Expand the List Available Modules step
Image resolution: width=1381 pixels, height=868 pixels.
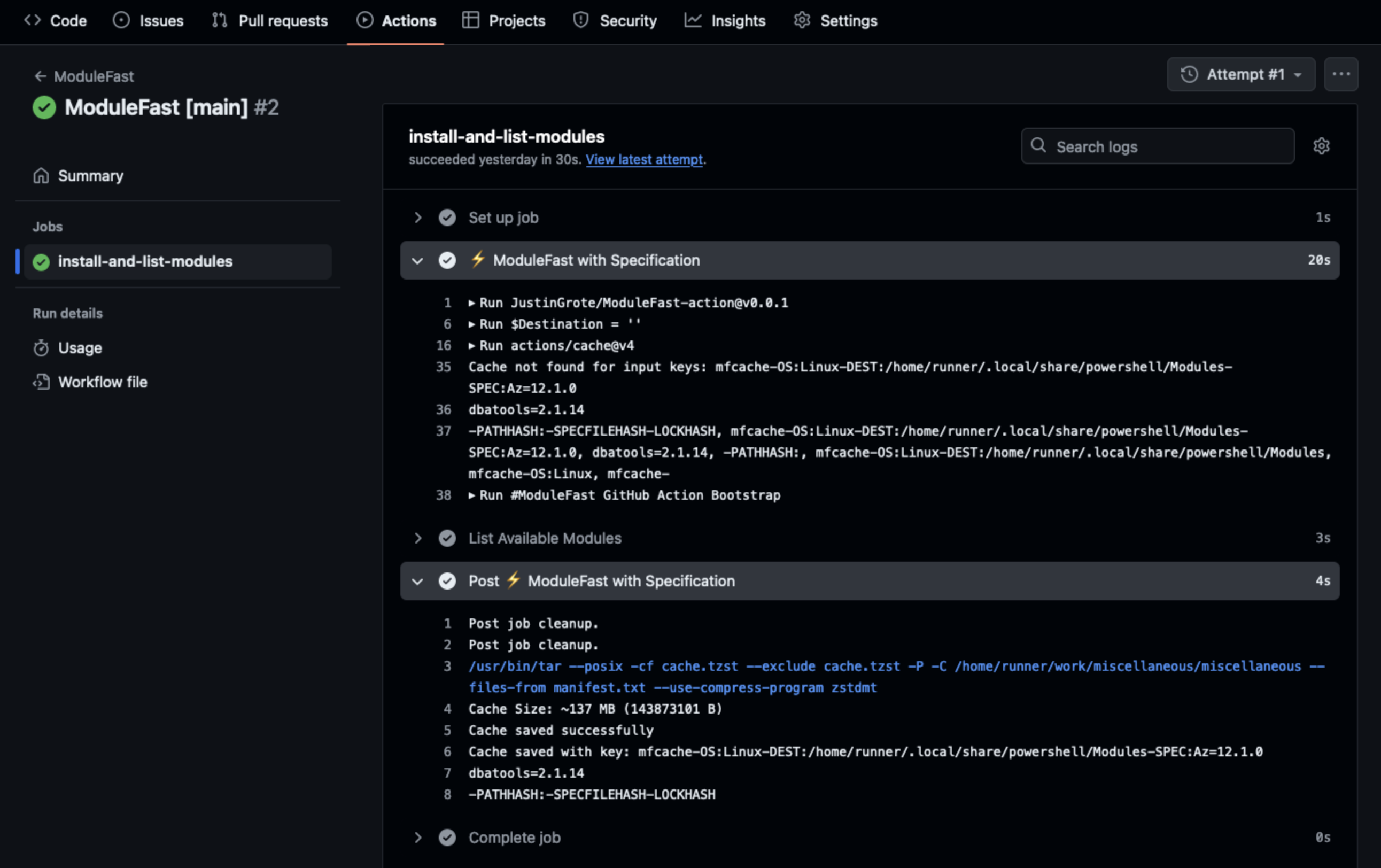[x=870, y=538]
